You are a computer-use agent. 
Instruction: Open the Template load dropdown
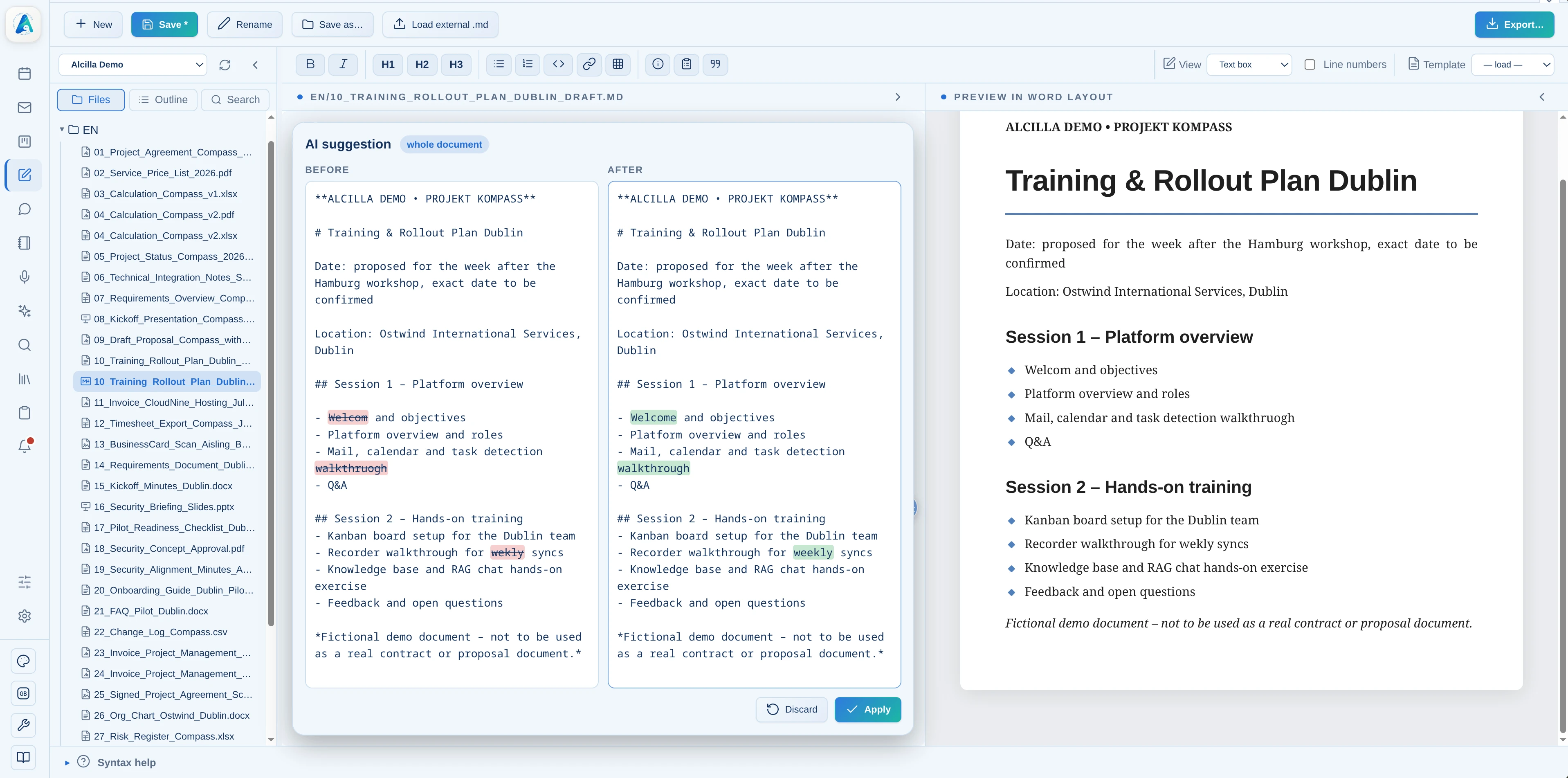click(1513, 65)
